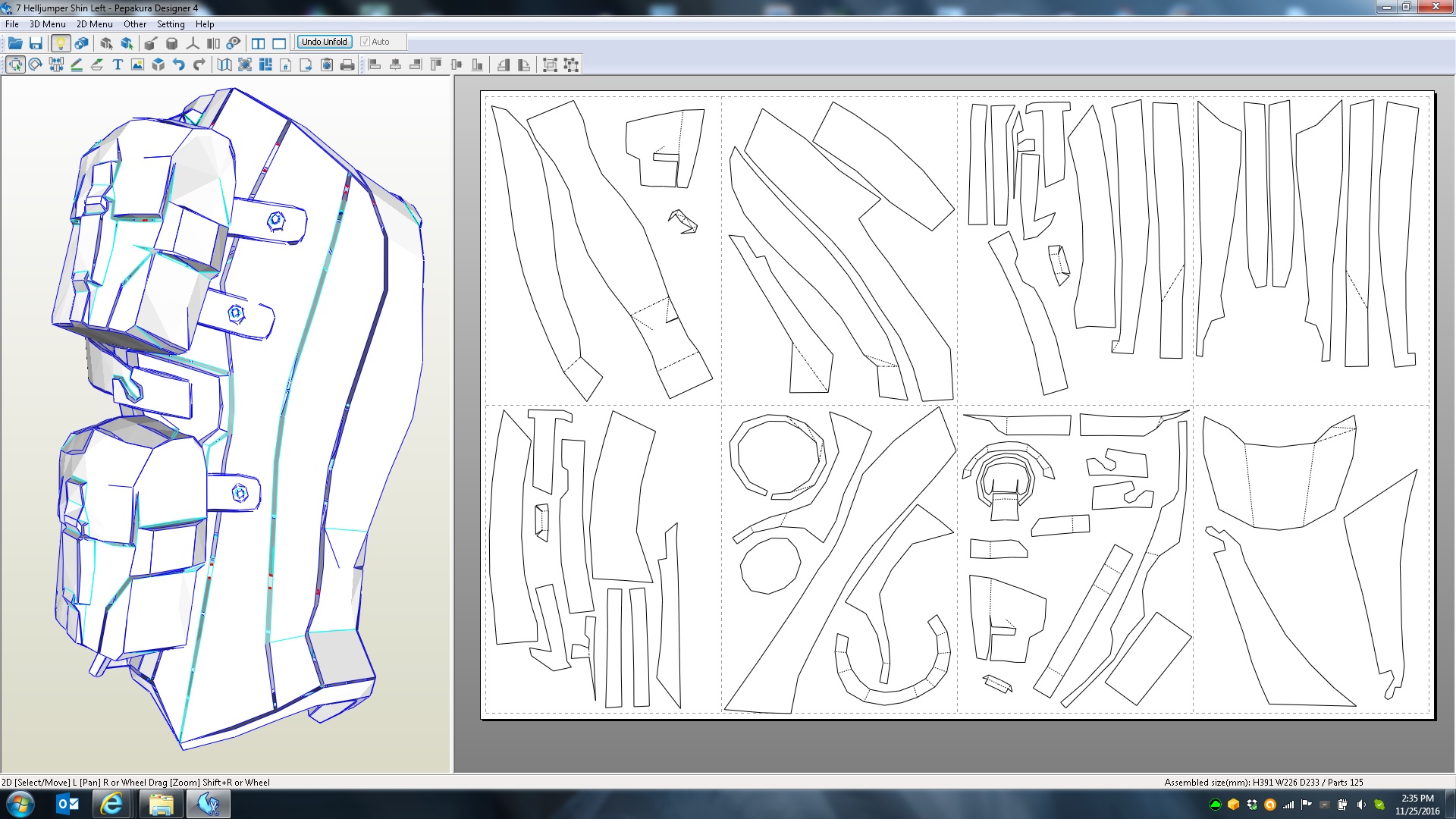The image size is (1456, 819).
Task: Open Internet Explorer from the taskbar
Action: pos(112,804)
